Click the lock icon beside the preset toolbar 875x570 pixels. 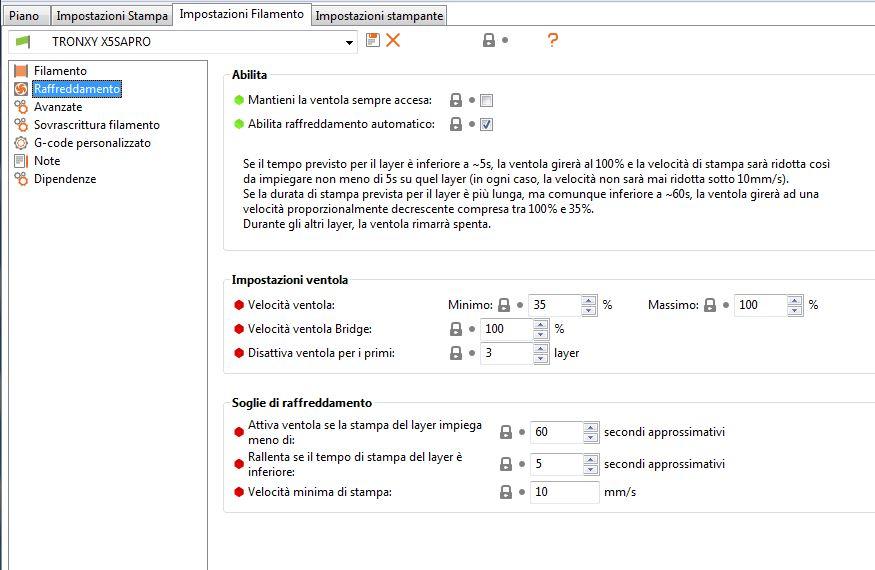tap(488, 40)
